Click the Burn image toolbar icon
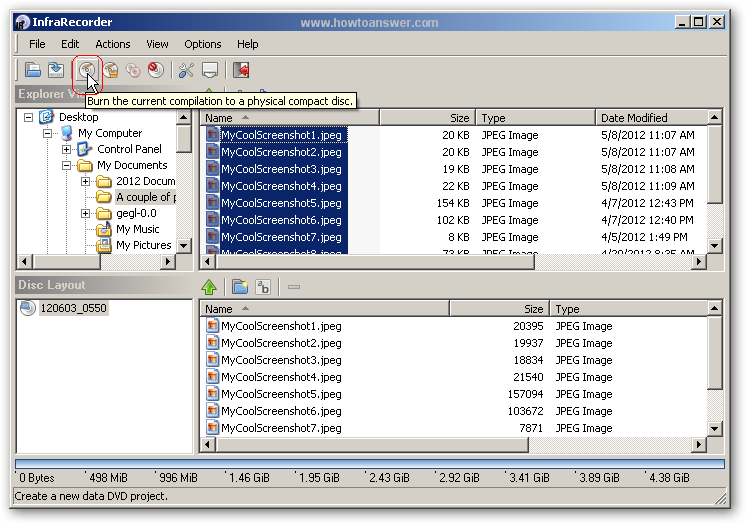Screen dimensions: 746x524 coord(110,70)
